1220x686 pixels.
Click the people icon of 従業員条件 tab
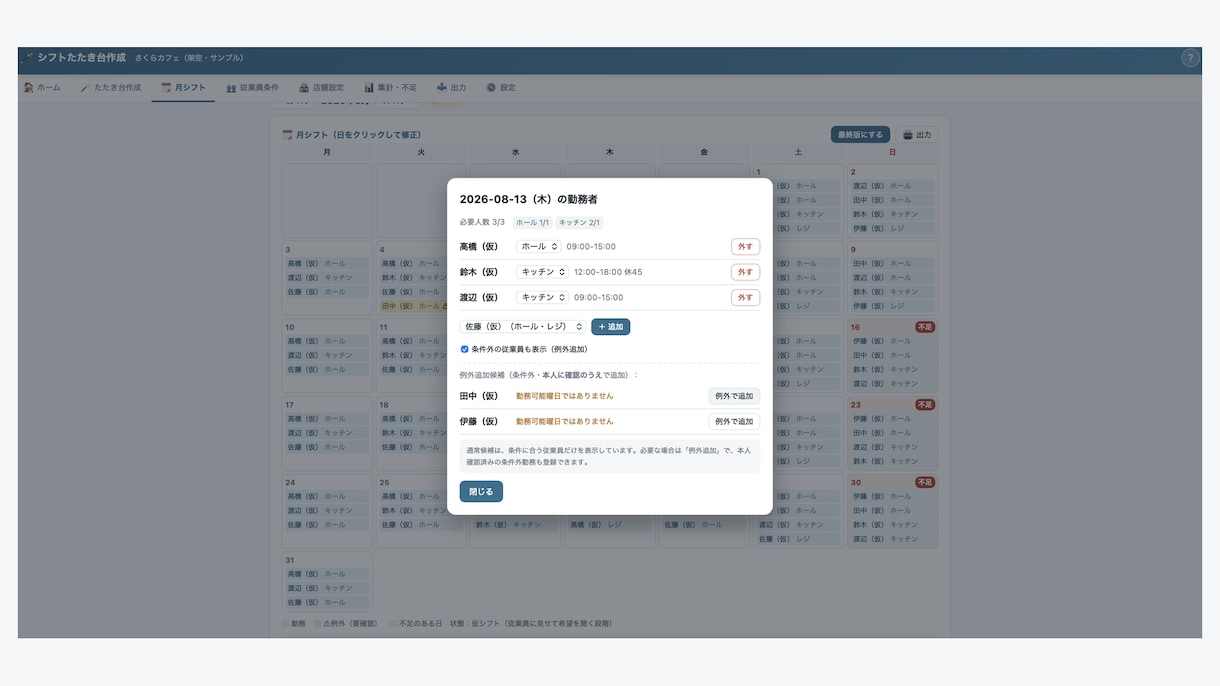tap(231, 88)
